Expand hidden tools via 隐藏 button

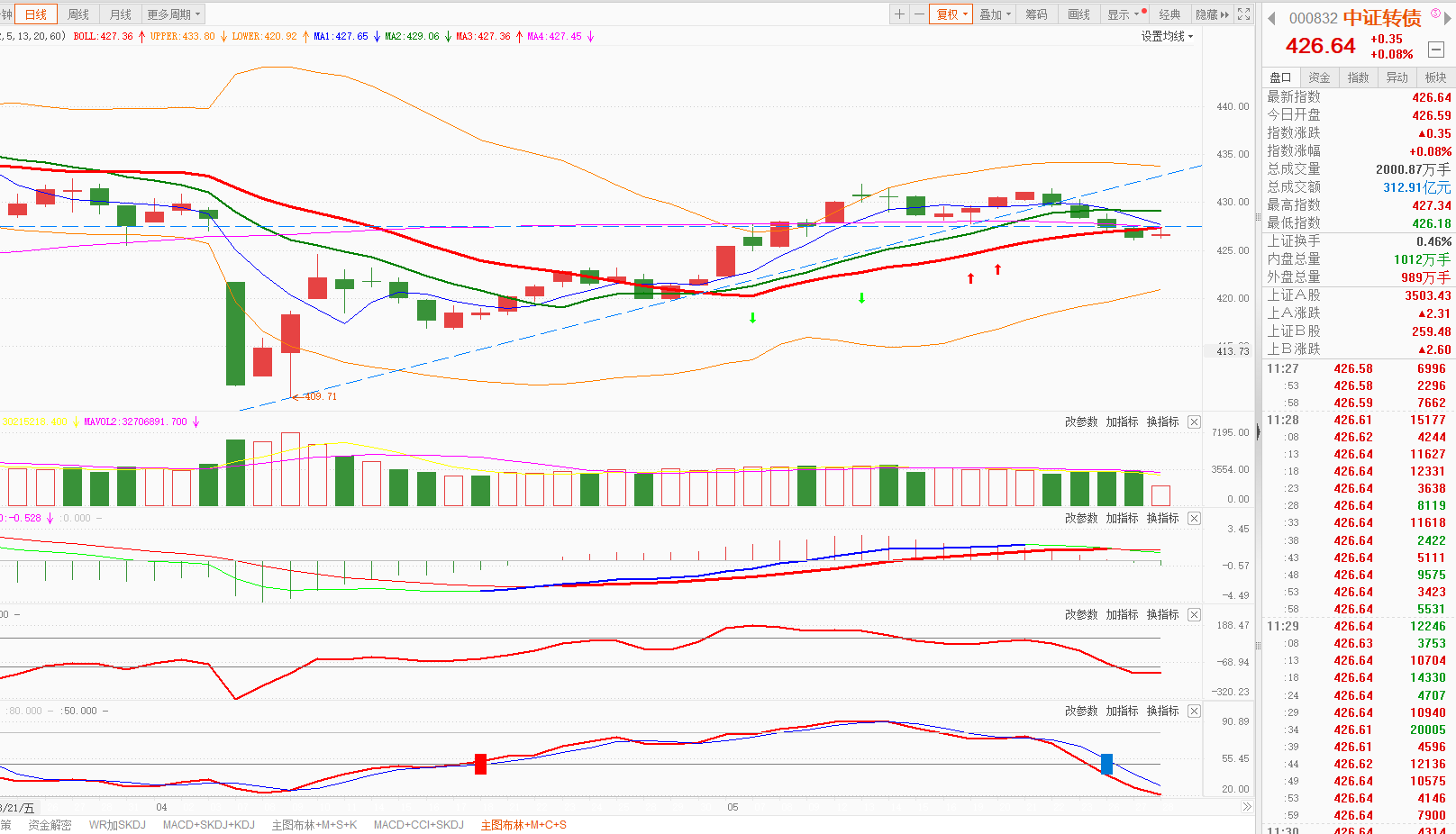[x=1212, y=14]
